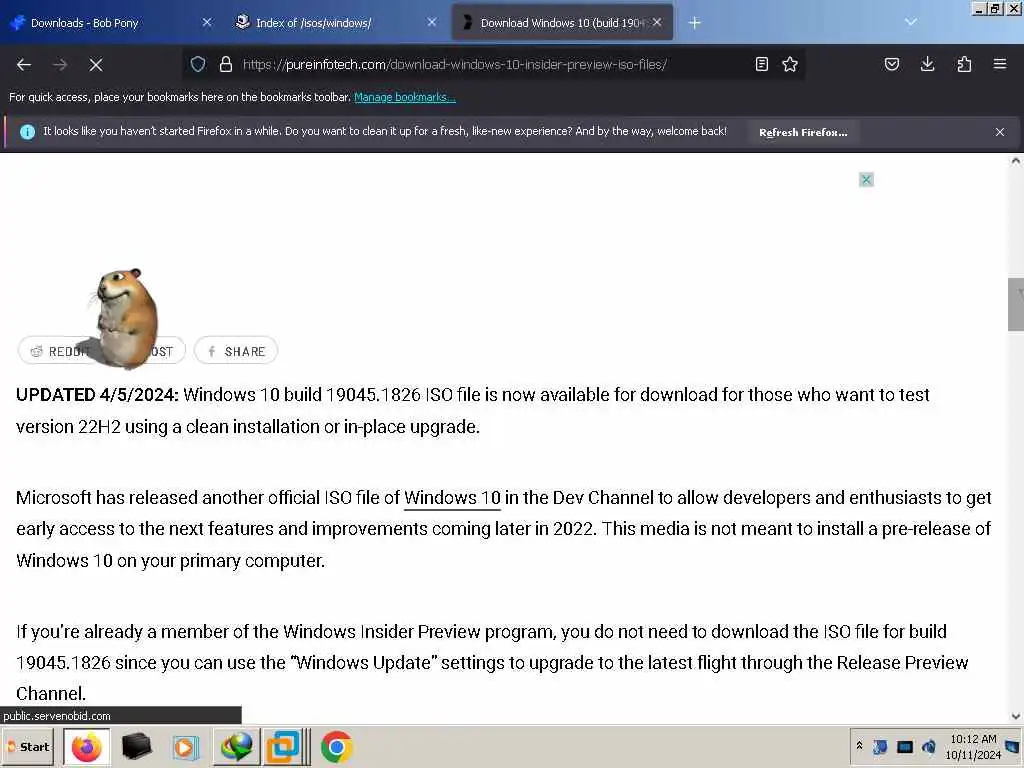This screenshot has width=1024, height=768.
Task: Open a new tab with plus
Action: [694, 23]
